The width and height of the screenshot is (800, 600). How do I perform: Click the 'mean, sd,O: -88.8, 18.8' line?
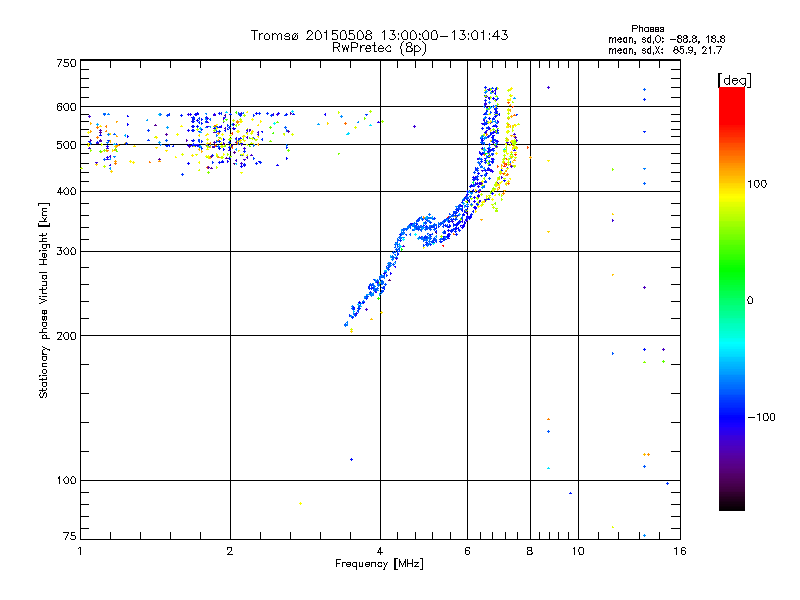(666, 39)
